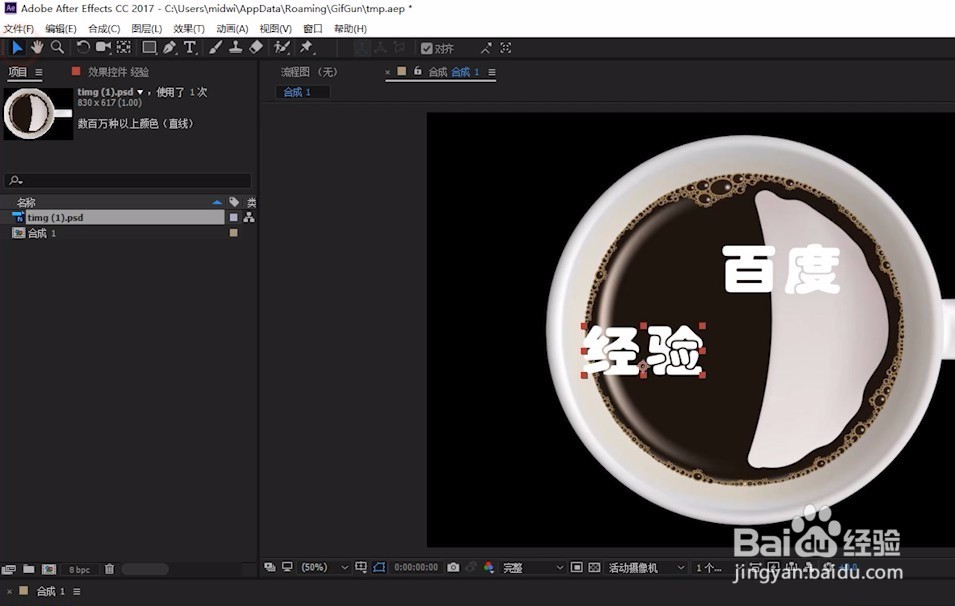Select the Pan Behind anchor point tool
The image size is (955, 606).
pyautogui.click(x=124, y=48)
